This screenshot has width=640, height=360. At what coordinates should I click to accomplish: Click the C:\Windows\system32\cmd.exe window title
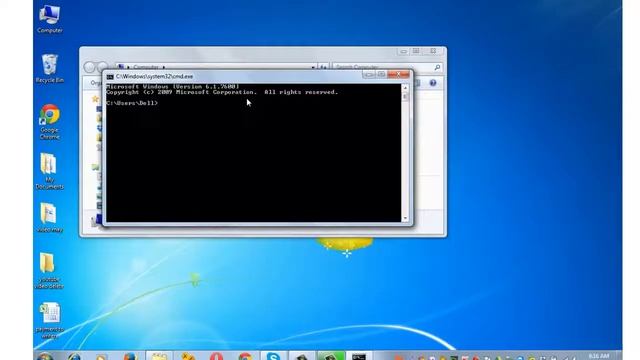[154, 77]
